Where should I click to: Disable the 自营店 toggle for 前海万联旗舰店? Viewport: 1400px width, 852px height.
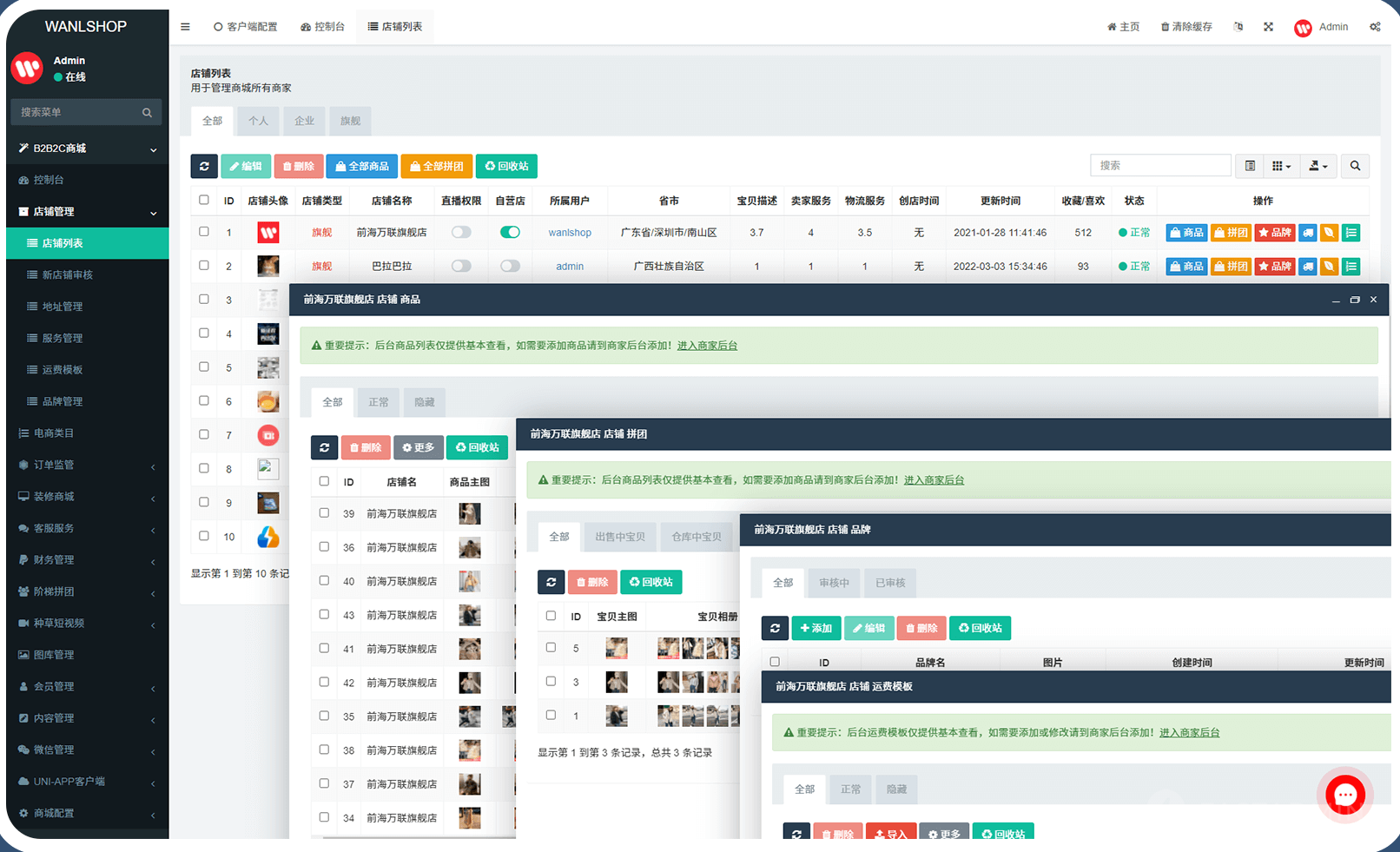coord(510,233)
